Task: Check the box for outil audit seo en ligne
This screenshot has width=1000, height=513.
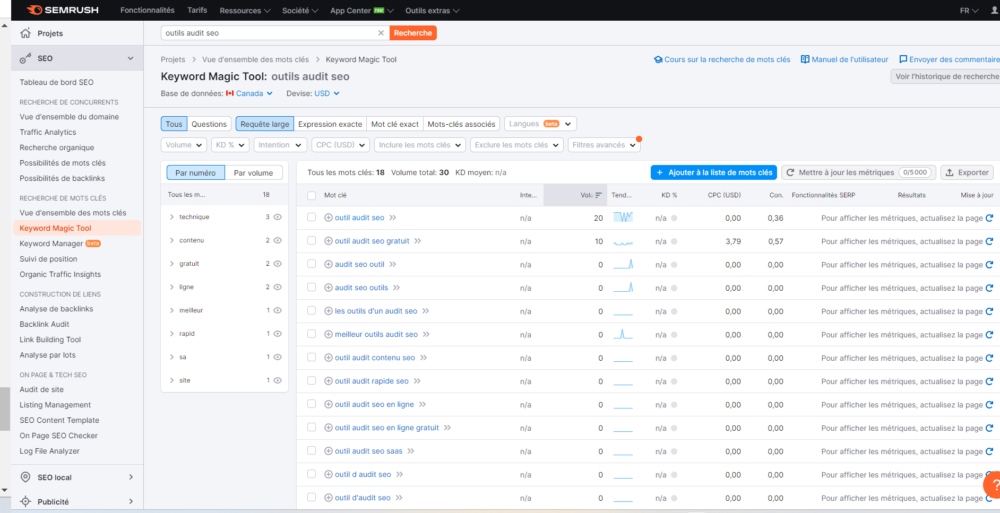Action: (x=311, y=404)
